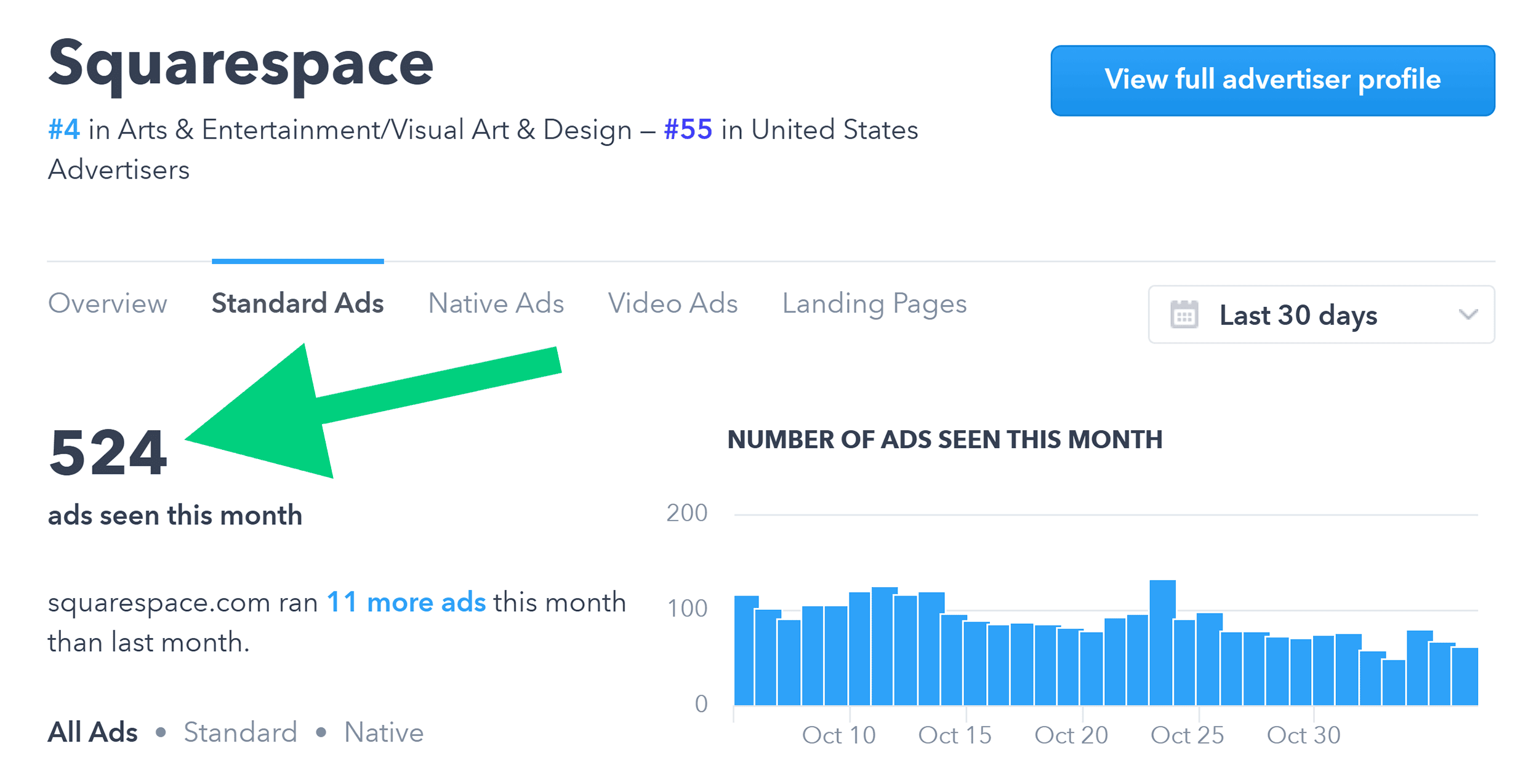This screenshot has height=784, width=1539.
Task: Switch the filter to Standard ads only
Action: tap(240, 732)
